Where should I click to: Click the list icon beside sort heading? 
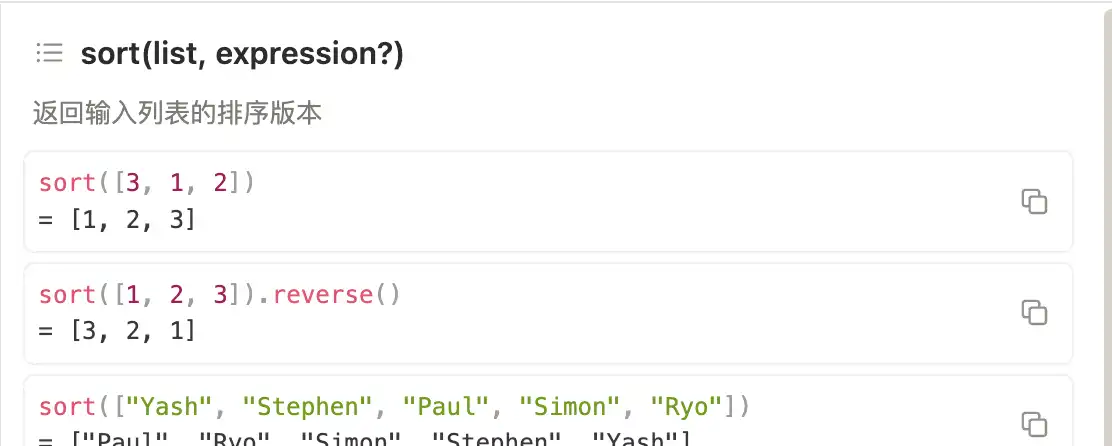49,53
